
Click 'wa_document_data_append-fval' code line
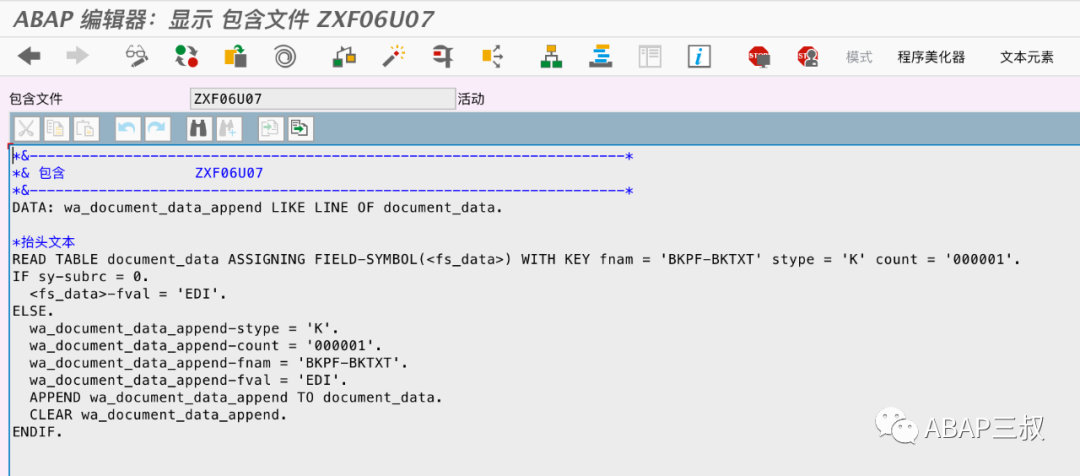click(x=188, y=380)
